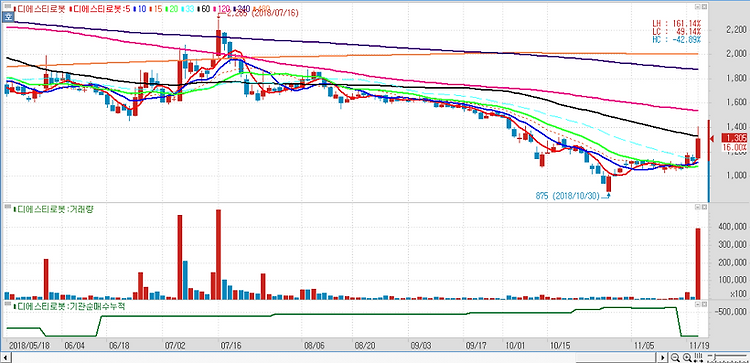The image size is (750, 363).
Task: Click the LH : 161.14% readout
Action: point(677,23)
